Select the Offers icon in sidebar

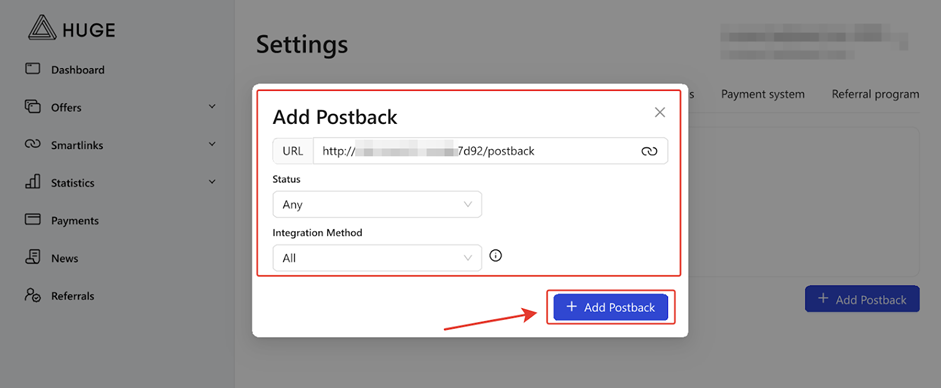coord(32,106)
